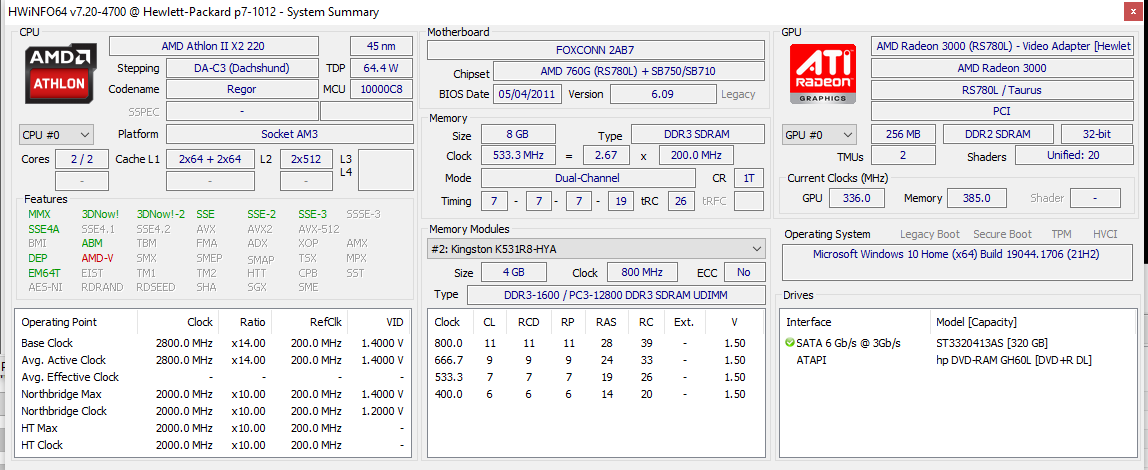Click the HT Clock row
The image size is (1148, 470).
click(212, 445)
